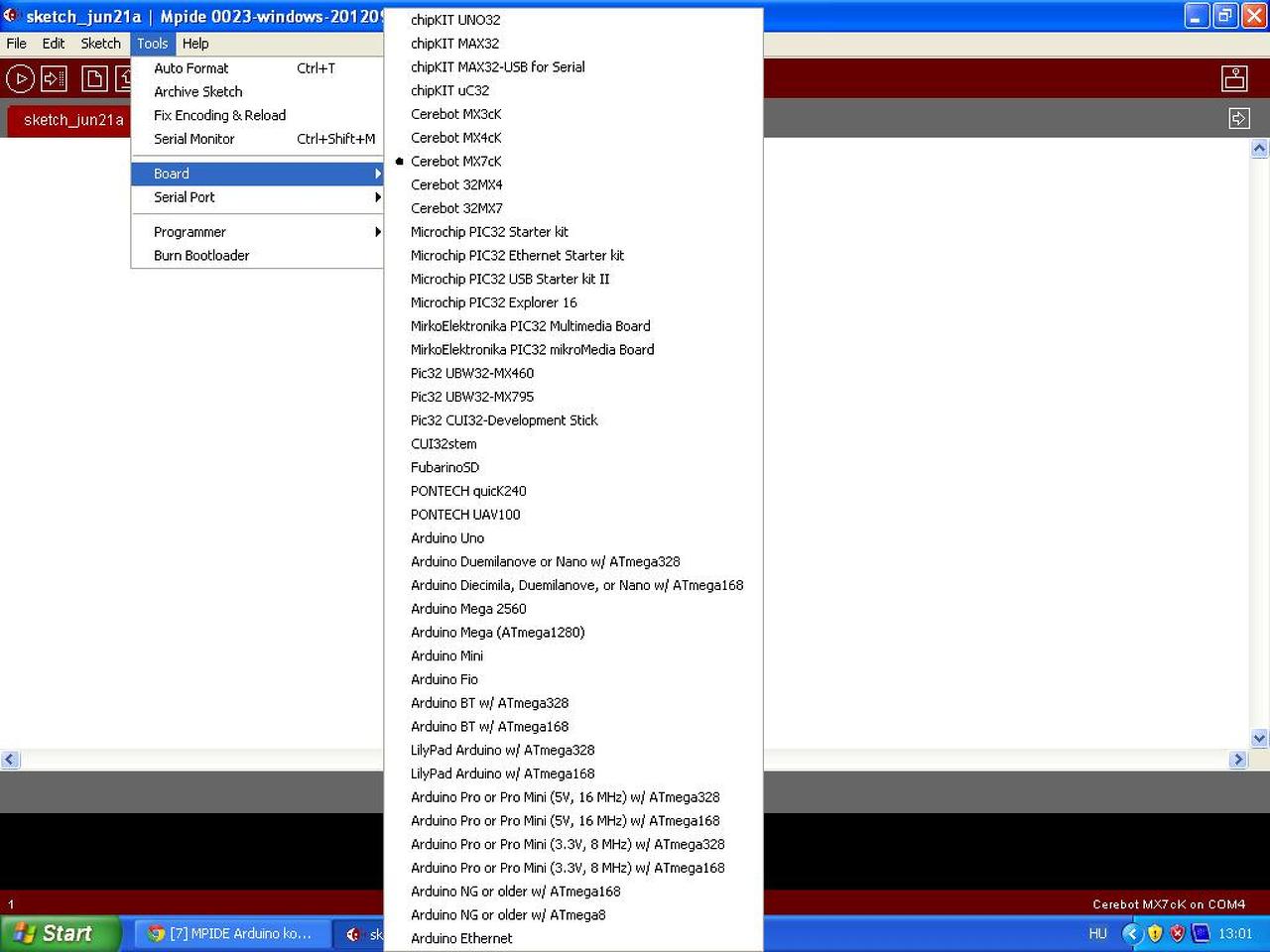Select the Cerebot 32MX4 board
The height and width of the screenshot is (952, 1270).
click(x=573, y=184)
